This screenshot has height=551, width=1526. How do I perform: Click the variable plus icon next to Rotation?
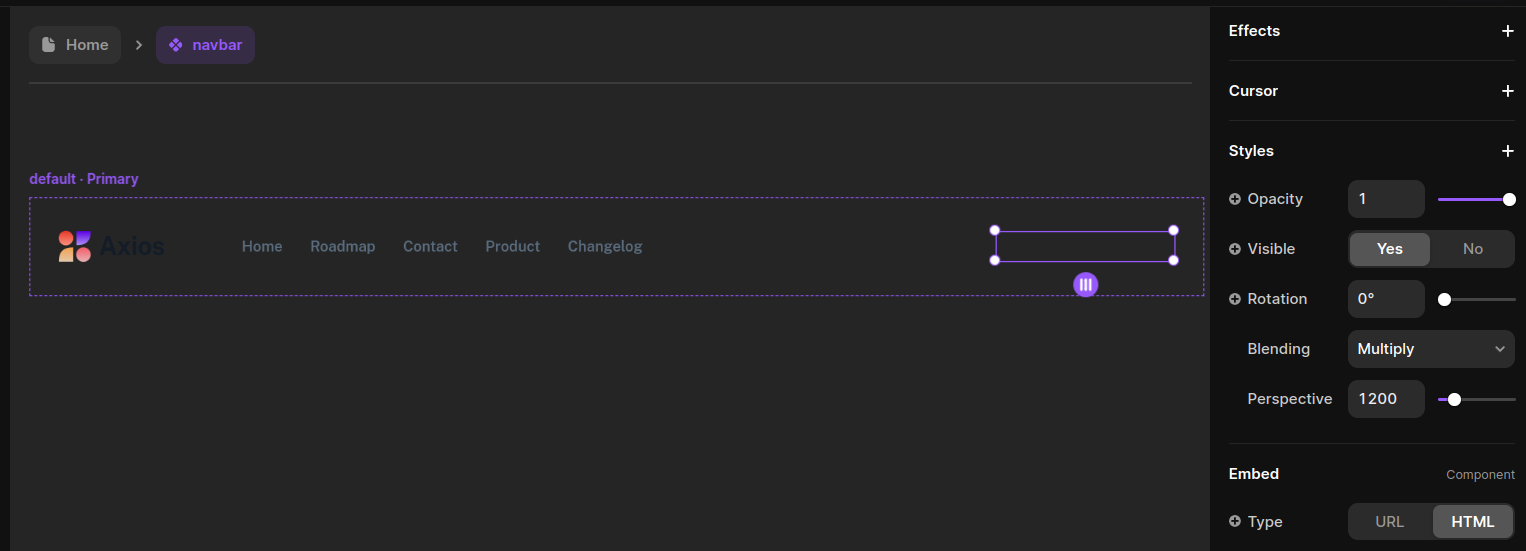pyautogui.click(x=1235, y=299)
